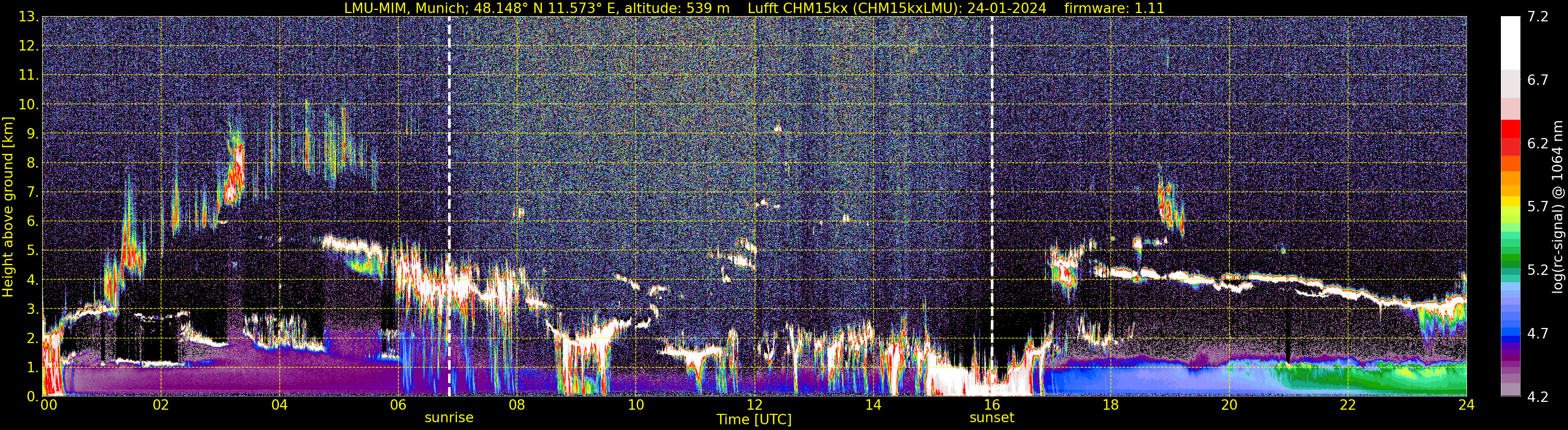
Task: Click the 'sunrise' label below the axis
Action: coord(449,418)
